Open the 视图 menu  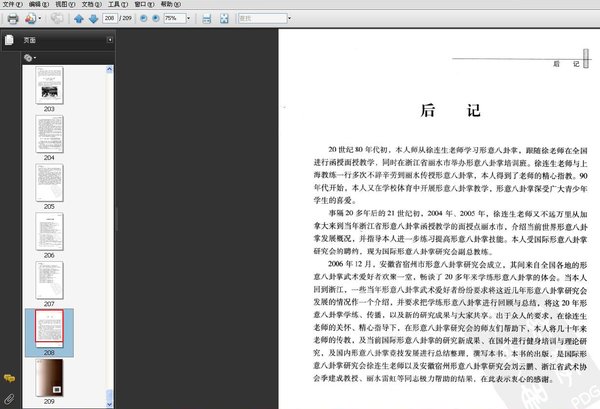pos(65,4)
